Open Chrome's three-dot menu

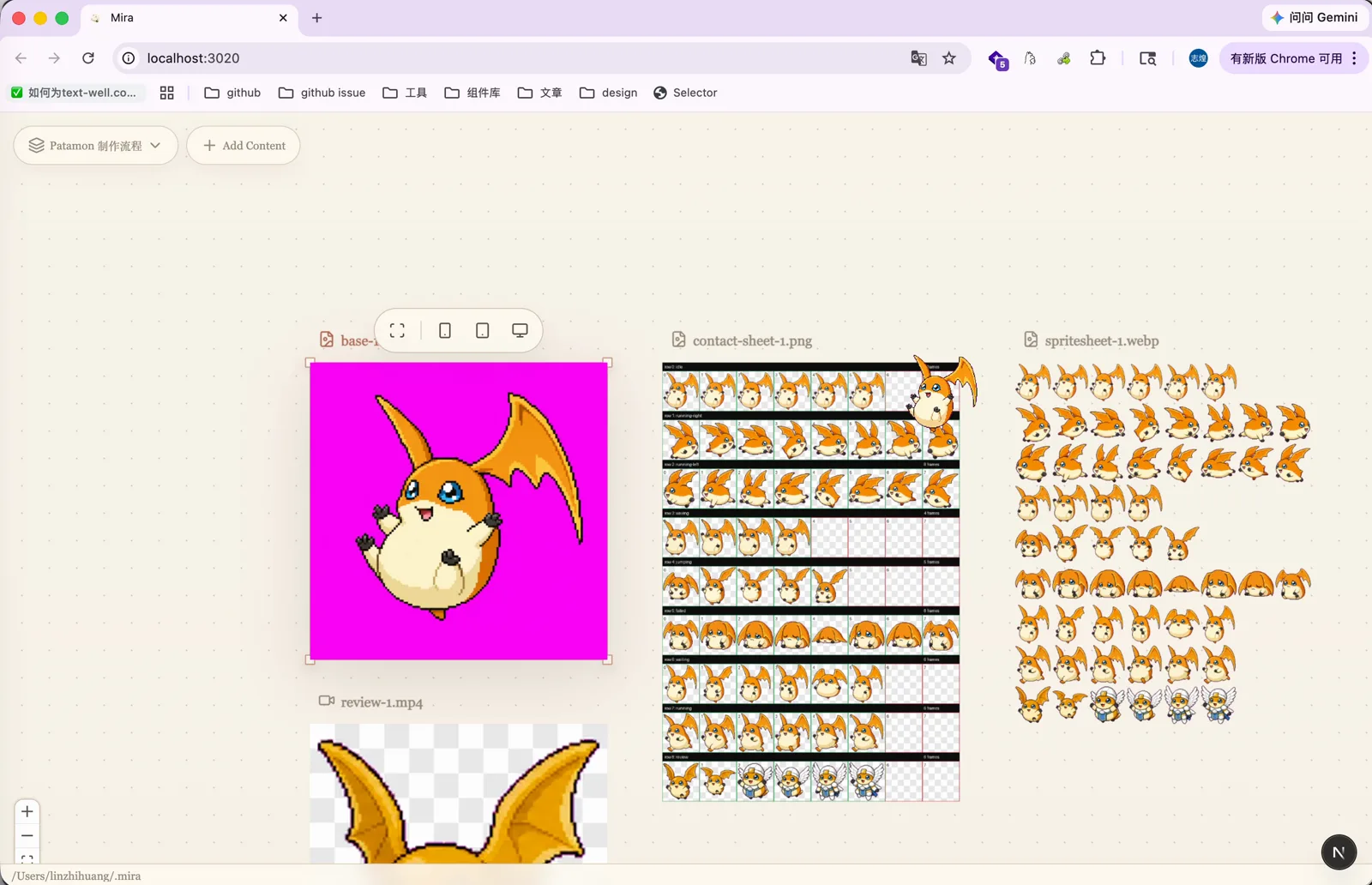coord(1355,58)
